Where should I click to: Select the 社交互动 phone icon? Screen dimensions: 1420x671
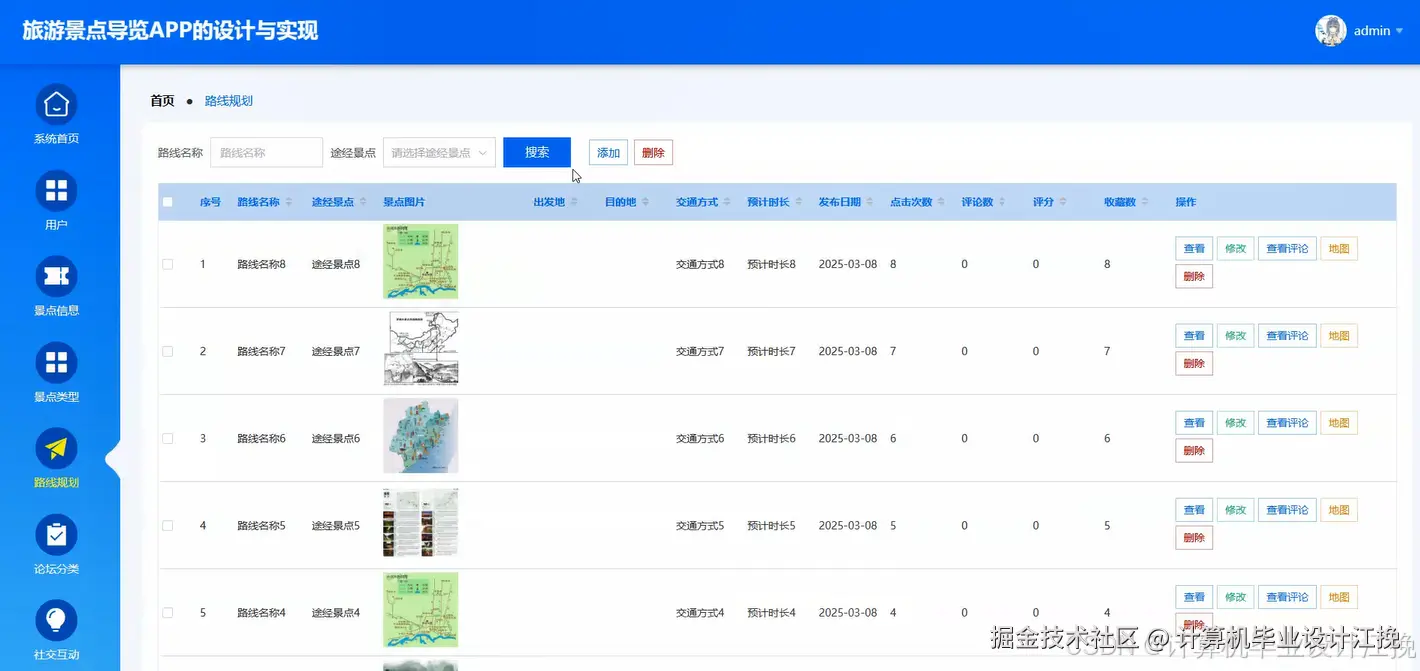coord(56,620)
